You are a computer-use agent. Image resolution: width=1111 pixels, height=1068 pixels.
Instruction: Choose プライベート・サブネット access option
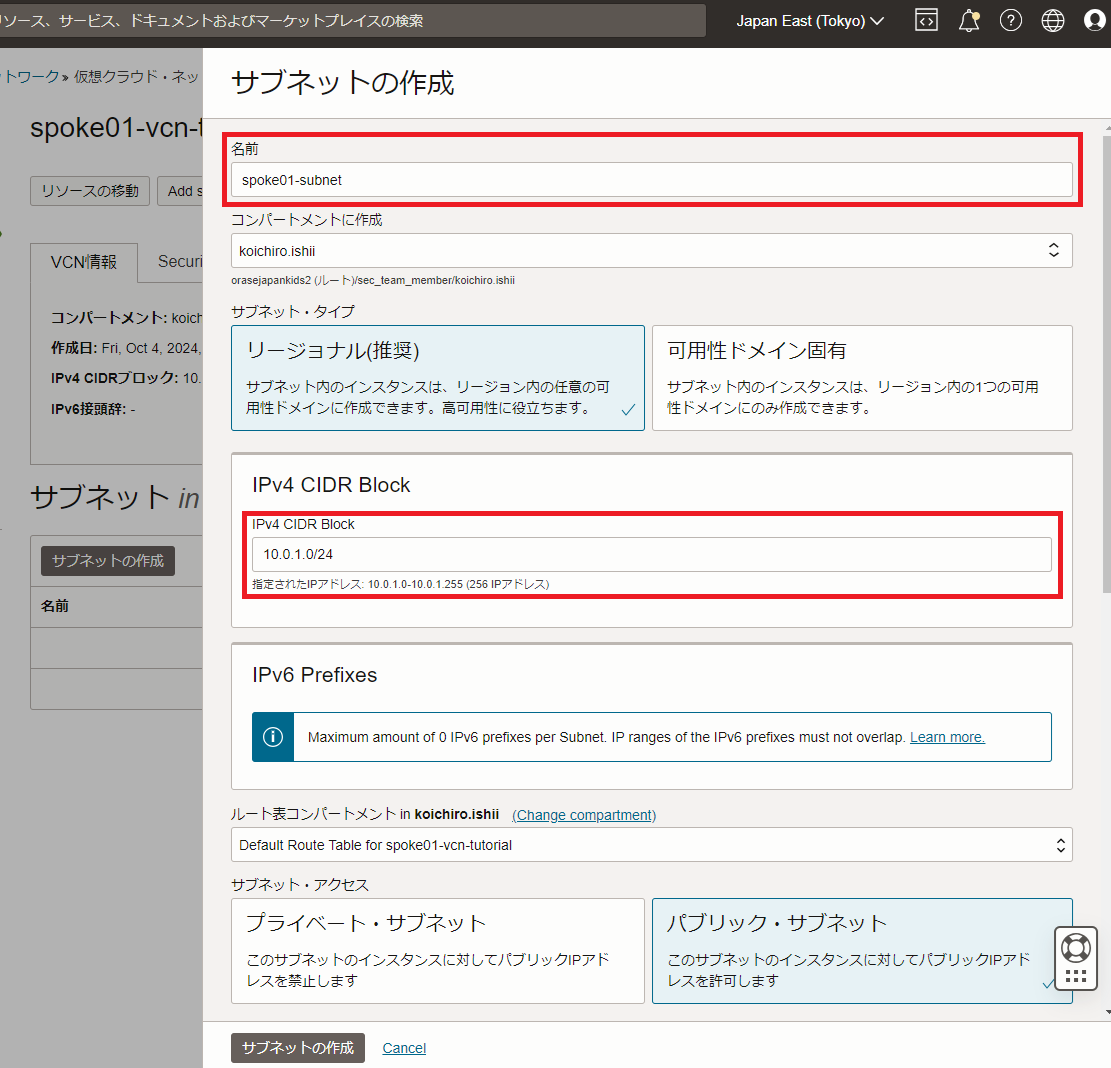click(437, 950)
